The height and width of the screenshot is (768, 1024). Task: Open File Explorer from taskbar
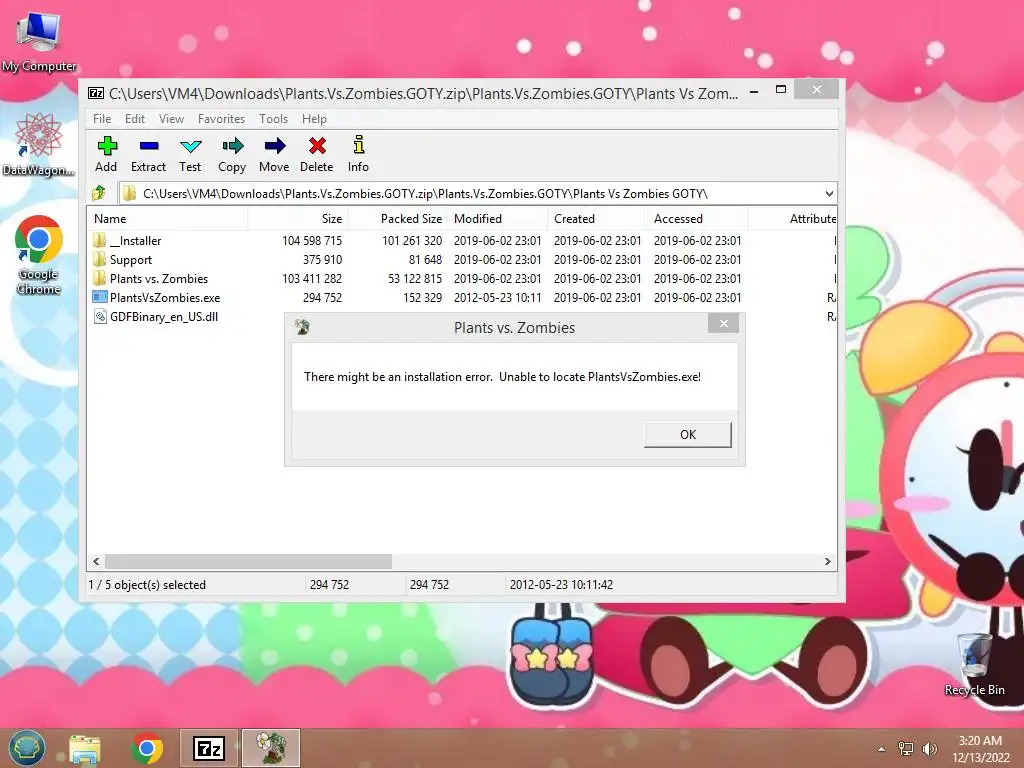pos(85,749)
